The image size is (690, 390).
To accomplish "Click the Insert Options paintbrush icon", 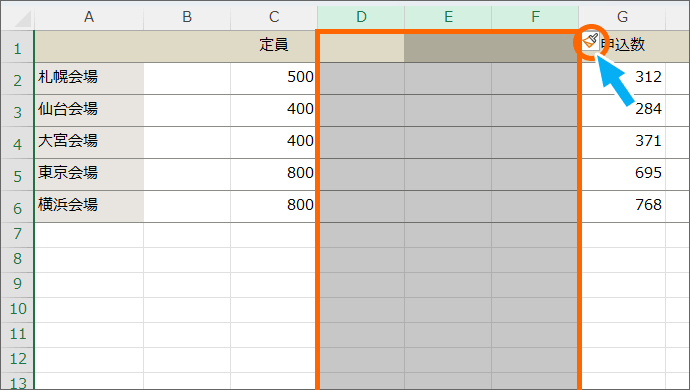I will click(x=590, y=41).
